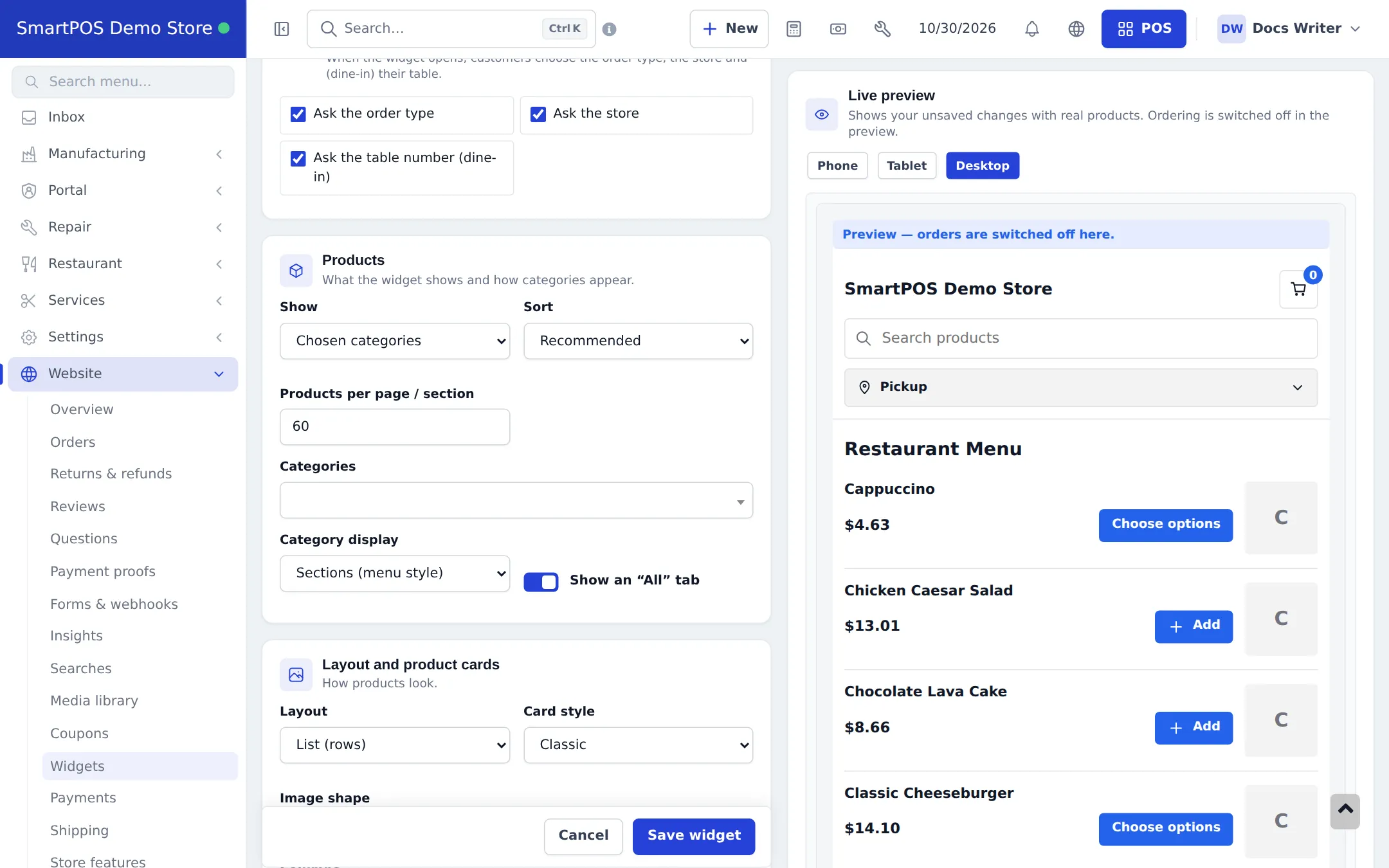Click the Settings gear icon
This screenshot has height=868, width=1389.
[x=29, y=338]
